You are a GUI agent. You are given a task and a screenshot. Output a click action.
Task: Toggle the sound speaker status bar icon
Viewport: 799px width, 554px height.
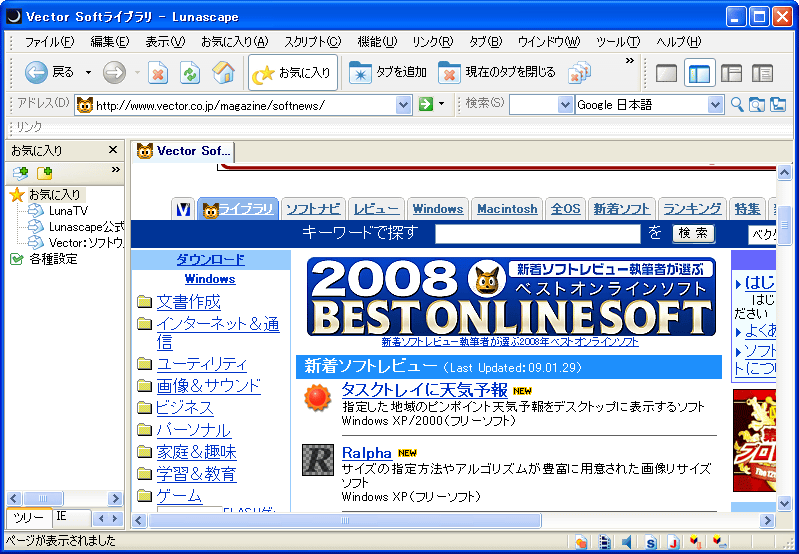click(627, 541)
